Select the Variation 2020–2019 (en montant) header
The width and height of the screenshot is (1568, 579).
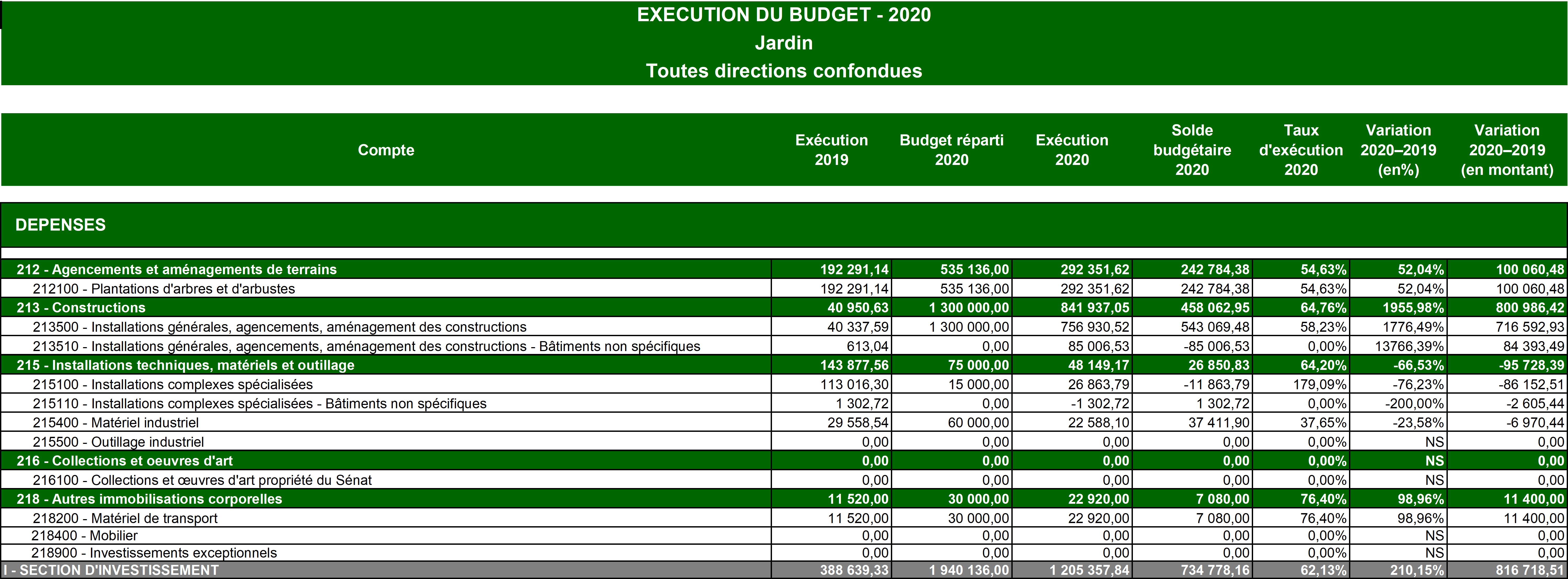pos(1507,150)
